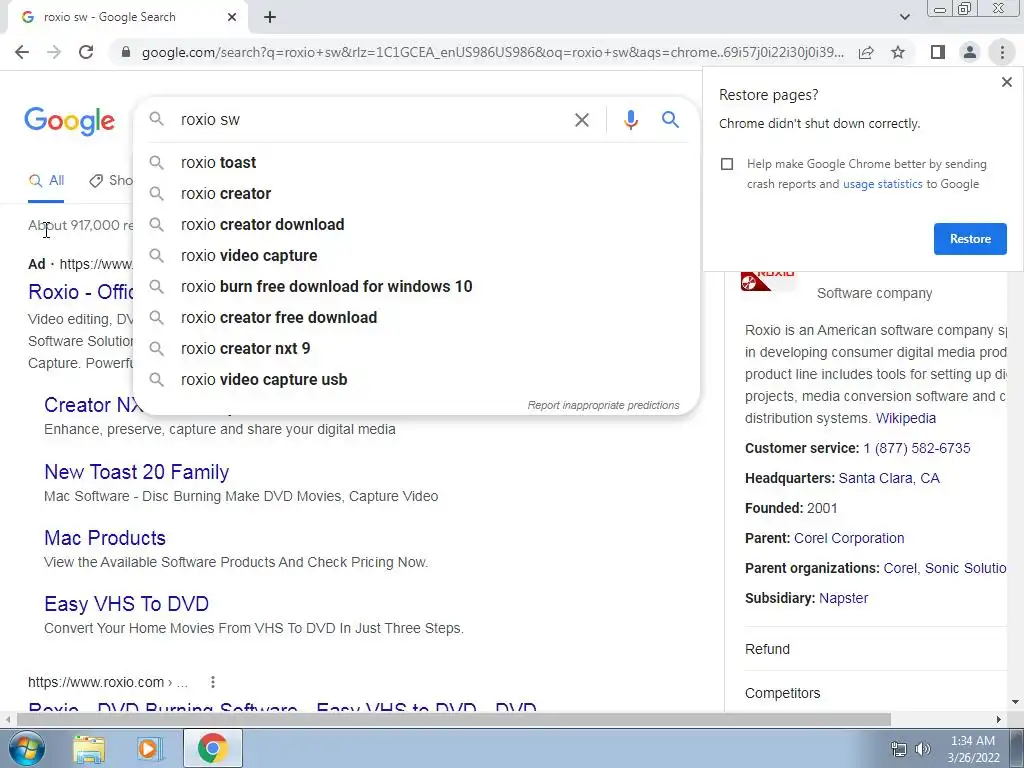Select roxio burn free download for windows 10
The image size is (1024, 768).
[417, 287]
